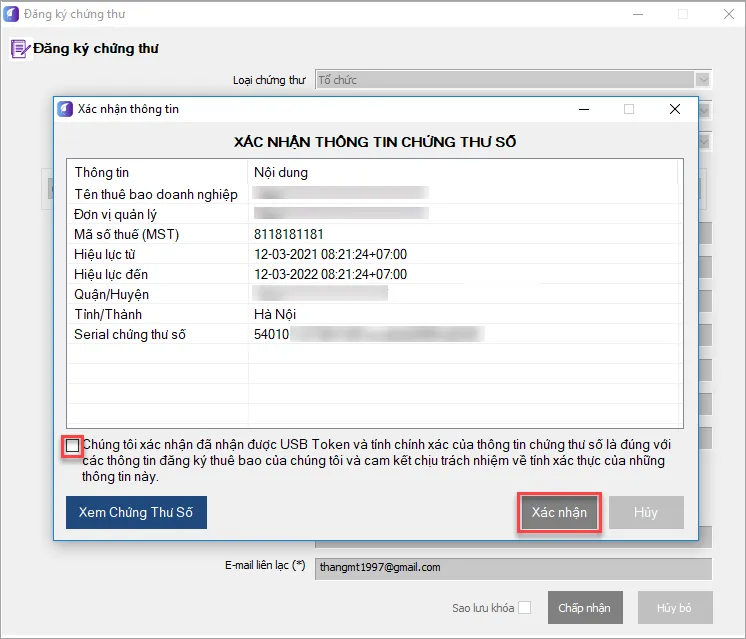This screenshot has width=746, height=639.
Task: Click the Thông tin column header
Action: [101, 172]
